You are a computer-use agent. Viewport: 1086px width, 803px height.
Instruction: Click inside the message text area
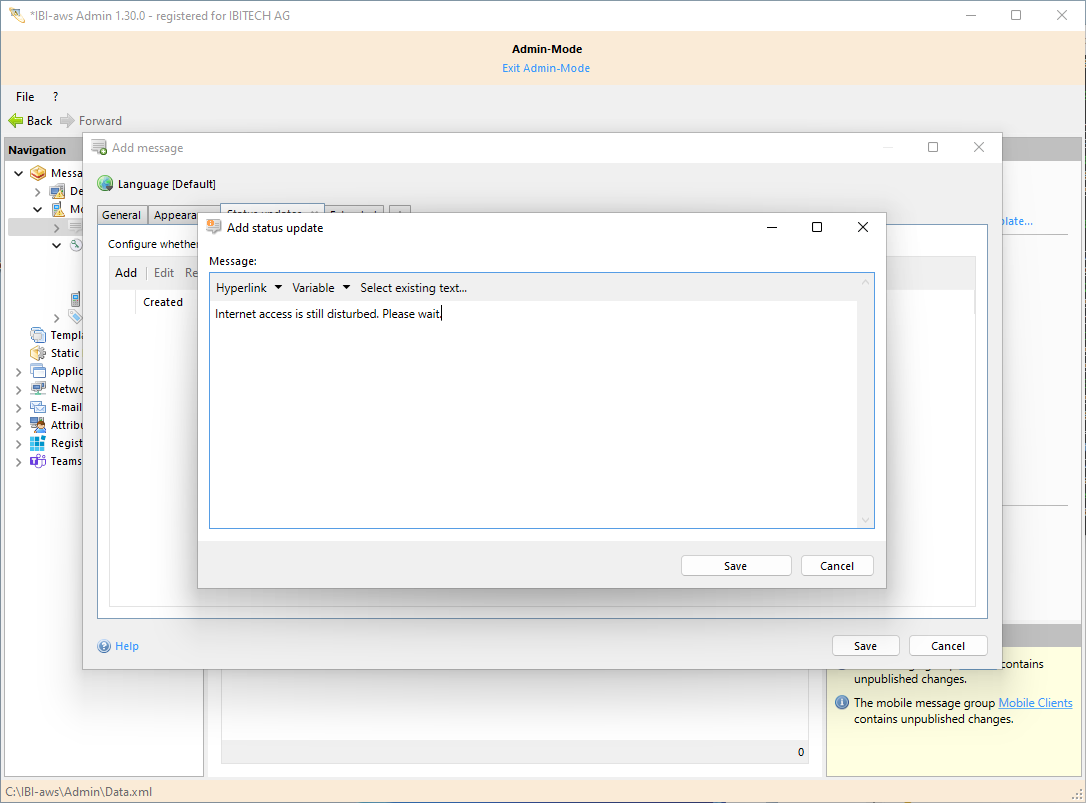(x=535, y=420)
